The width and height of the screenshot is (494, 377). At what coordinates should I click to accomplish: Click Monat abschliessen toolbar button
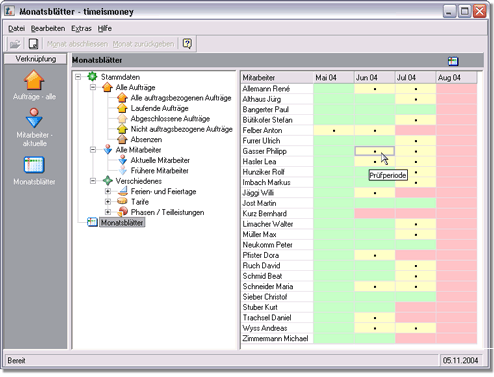[x=77, y=44]
